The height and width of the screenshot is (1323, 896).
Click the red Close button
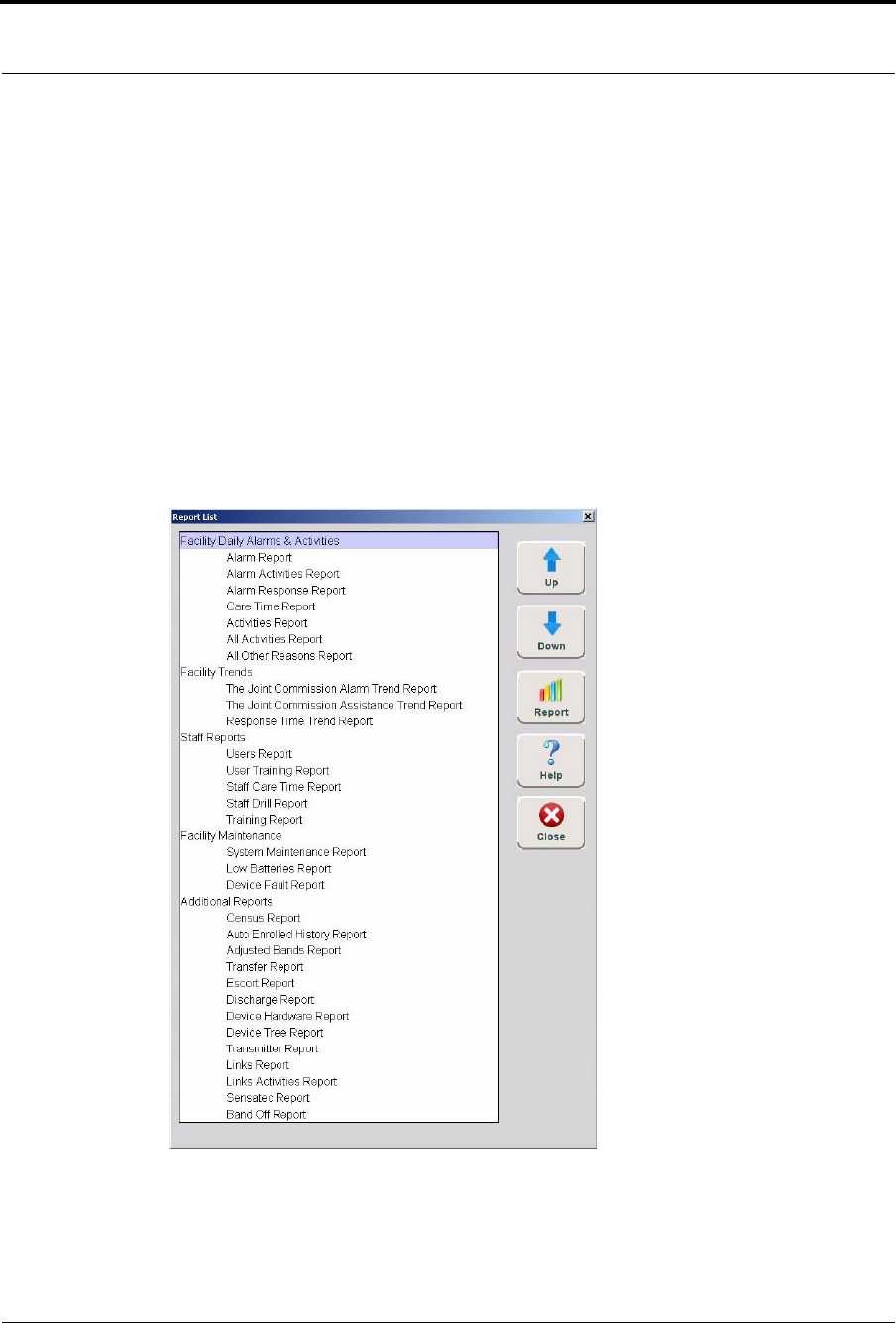point(551,824)
